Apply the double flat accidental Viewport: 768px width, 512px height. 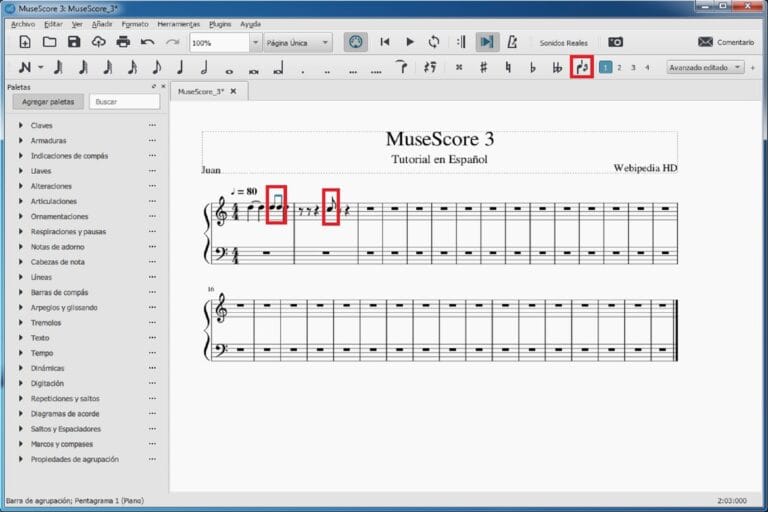pos(557,68)
